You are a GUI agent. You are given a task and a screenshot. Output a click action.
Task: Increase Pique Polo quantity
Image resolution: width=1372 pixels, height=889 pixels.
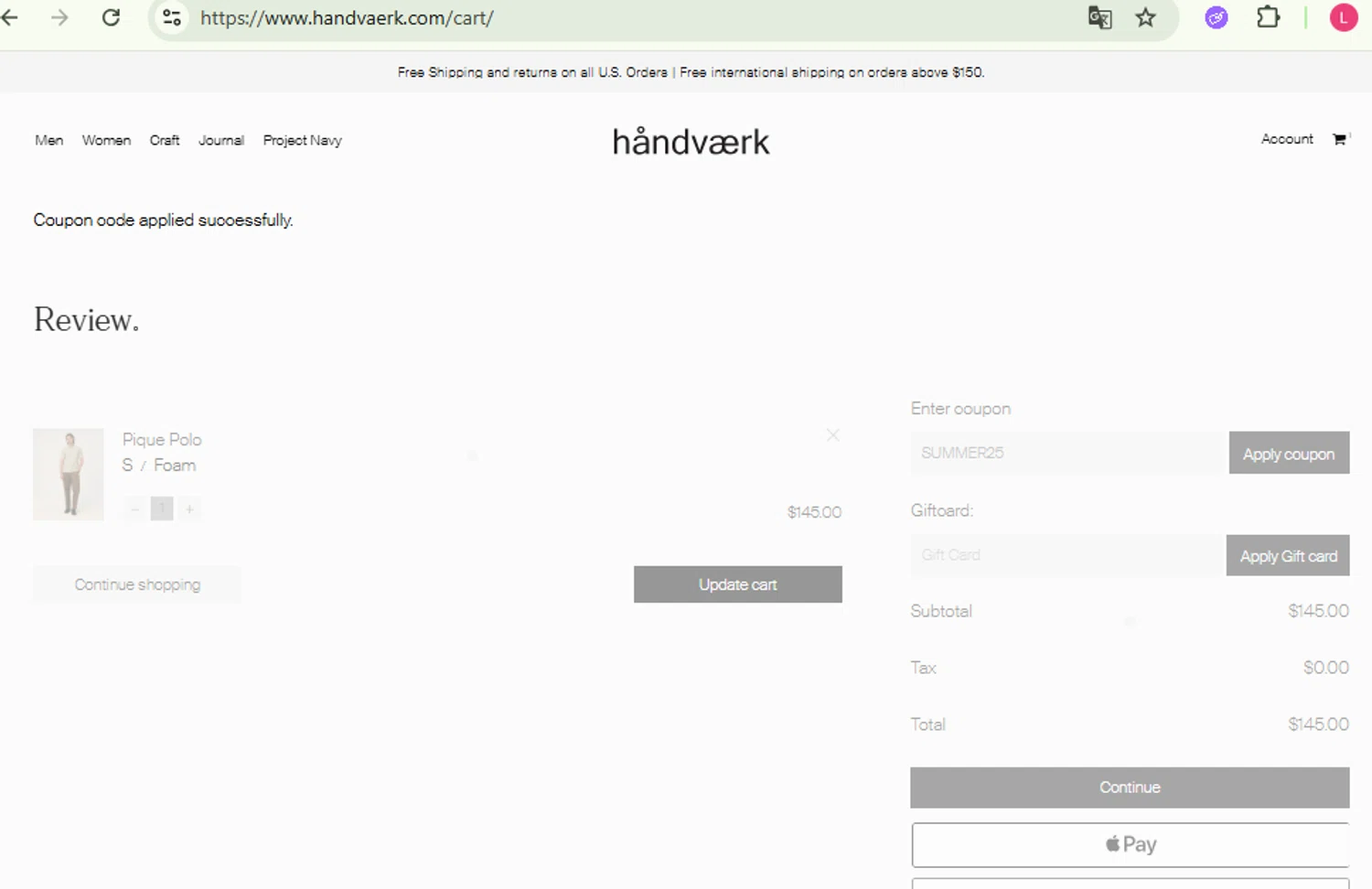pos(189,509)
